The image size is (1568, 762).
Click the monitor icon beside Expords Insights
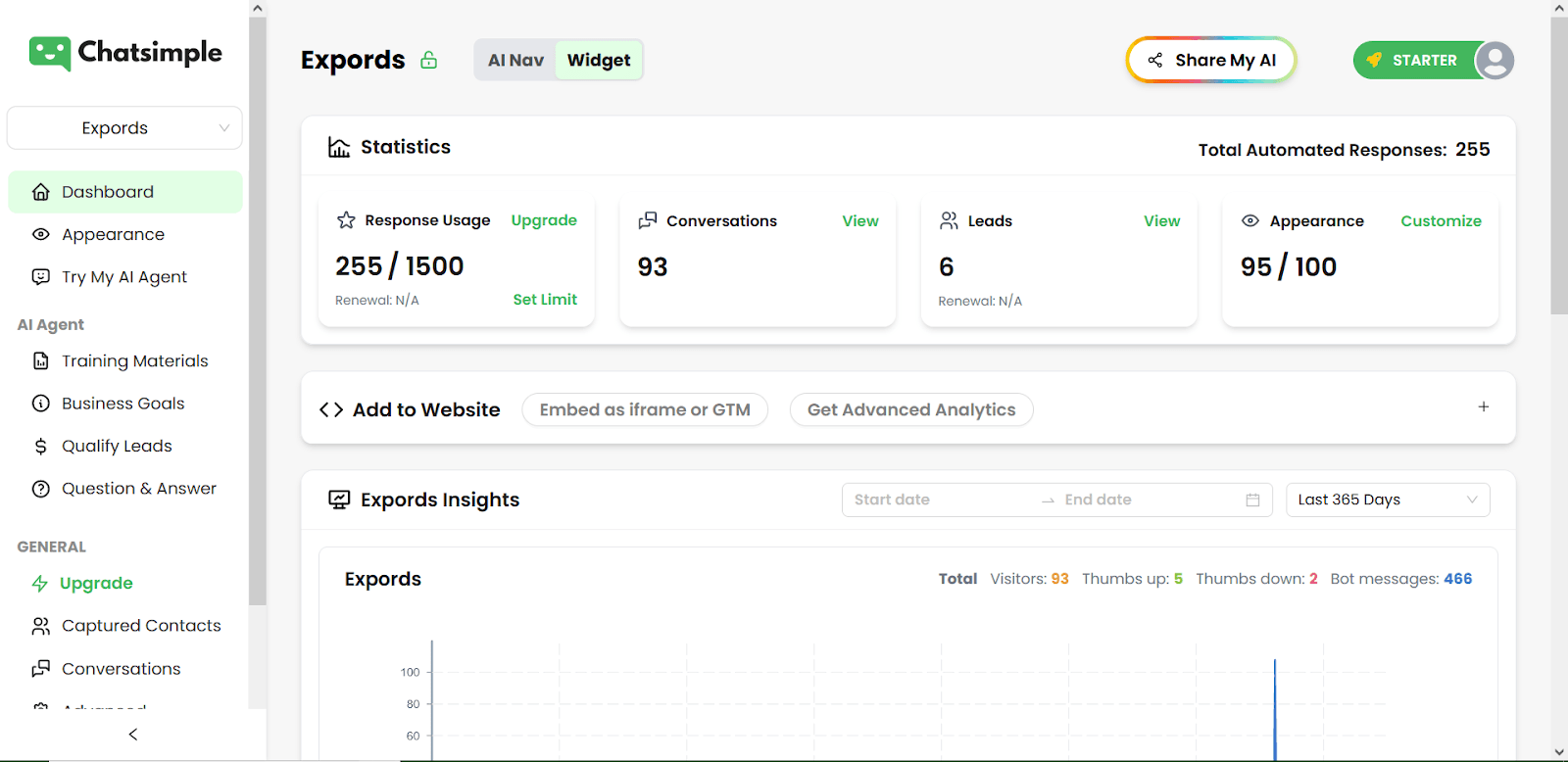tap(339, 500)
